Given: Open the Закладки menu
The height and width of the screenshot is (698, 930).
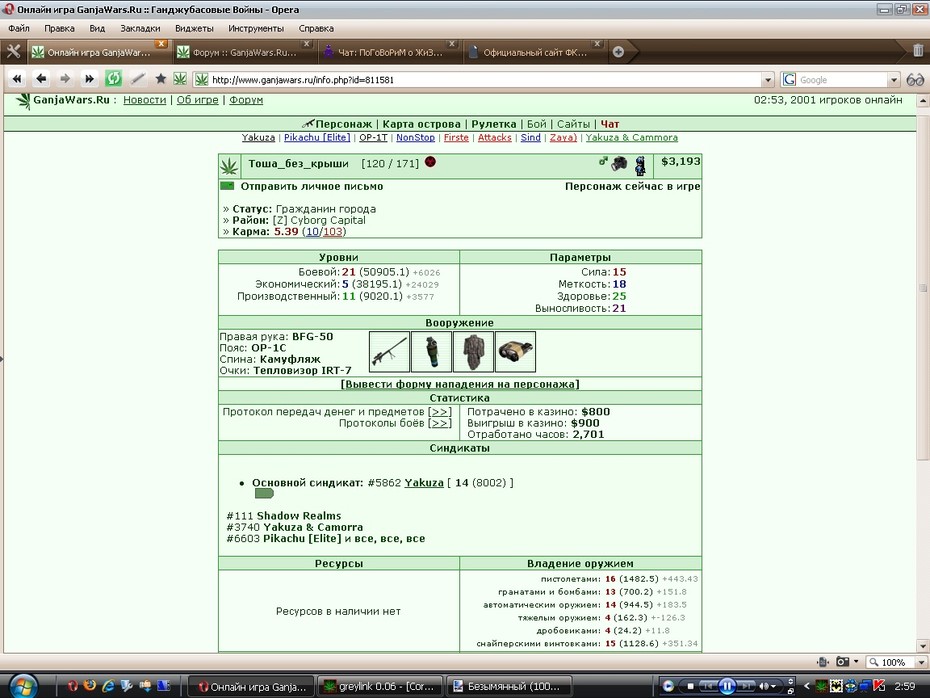Looking at the screenshot, I should coord(140,28).
